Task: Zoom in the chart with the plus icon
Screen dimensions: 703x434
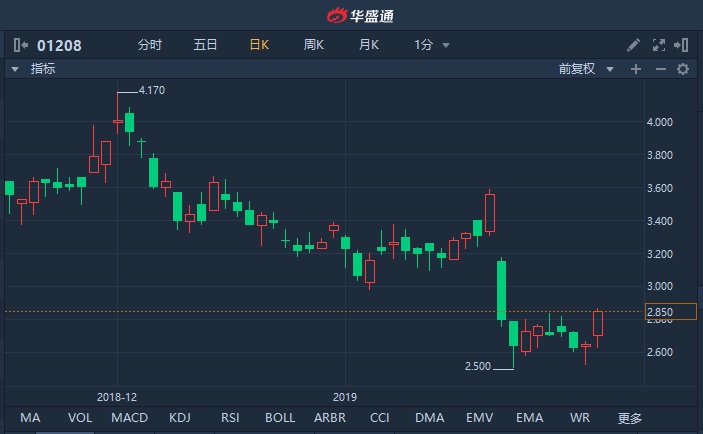Action: coord(636,69)
